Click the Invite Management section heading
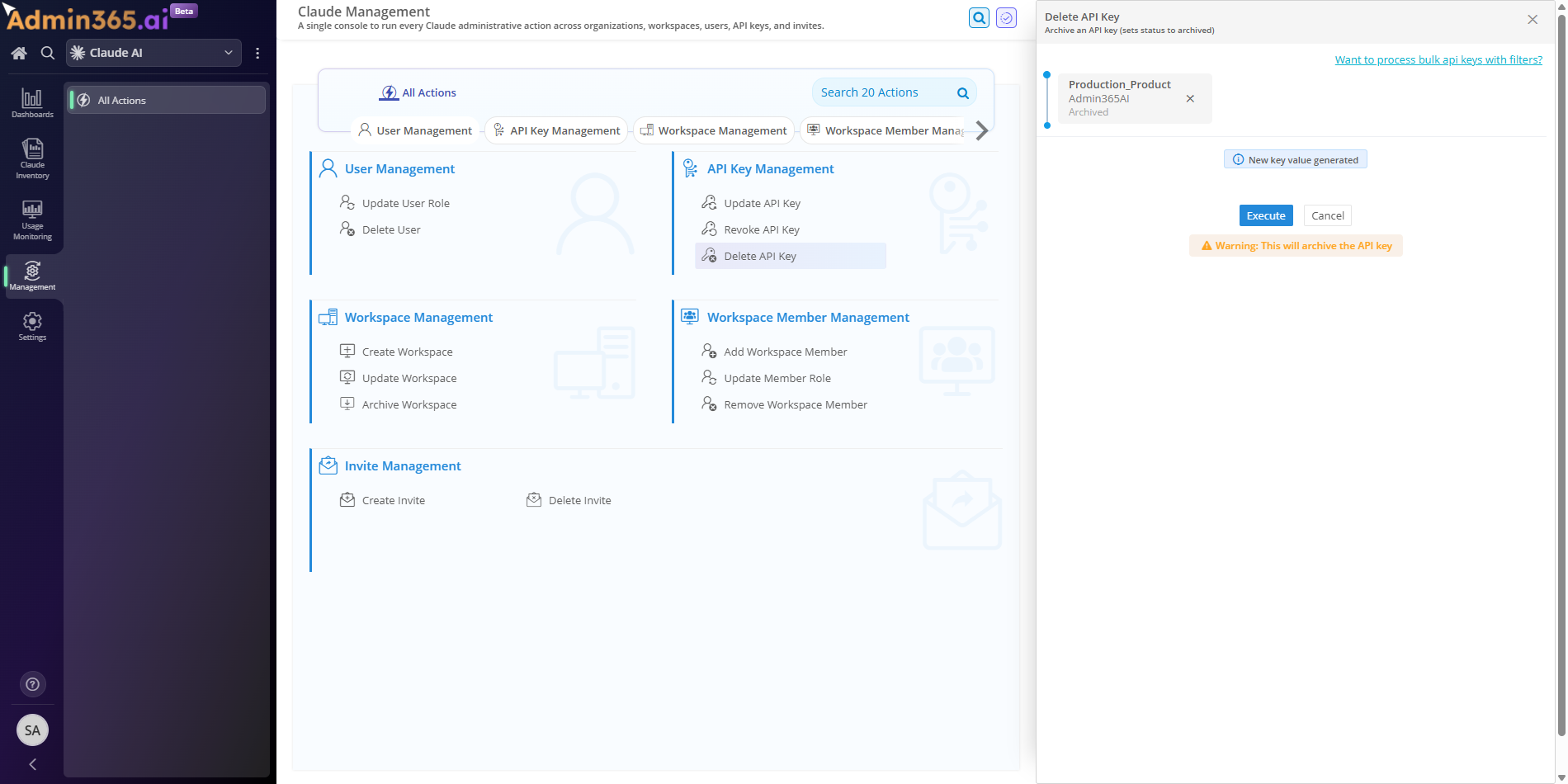This screenshot has height=784, width=1568. (x=403, y=465)
